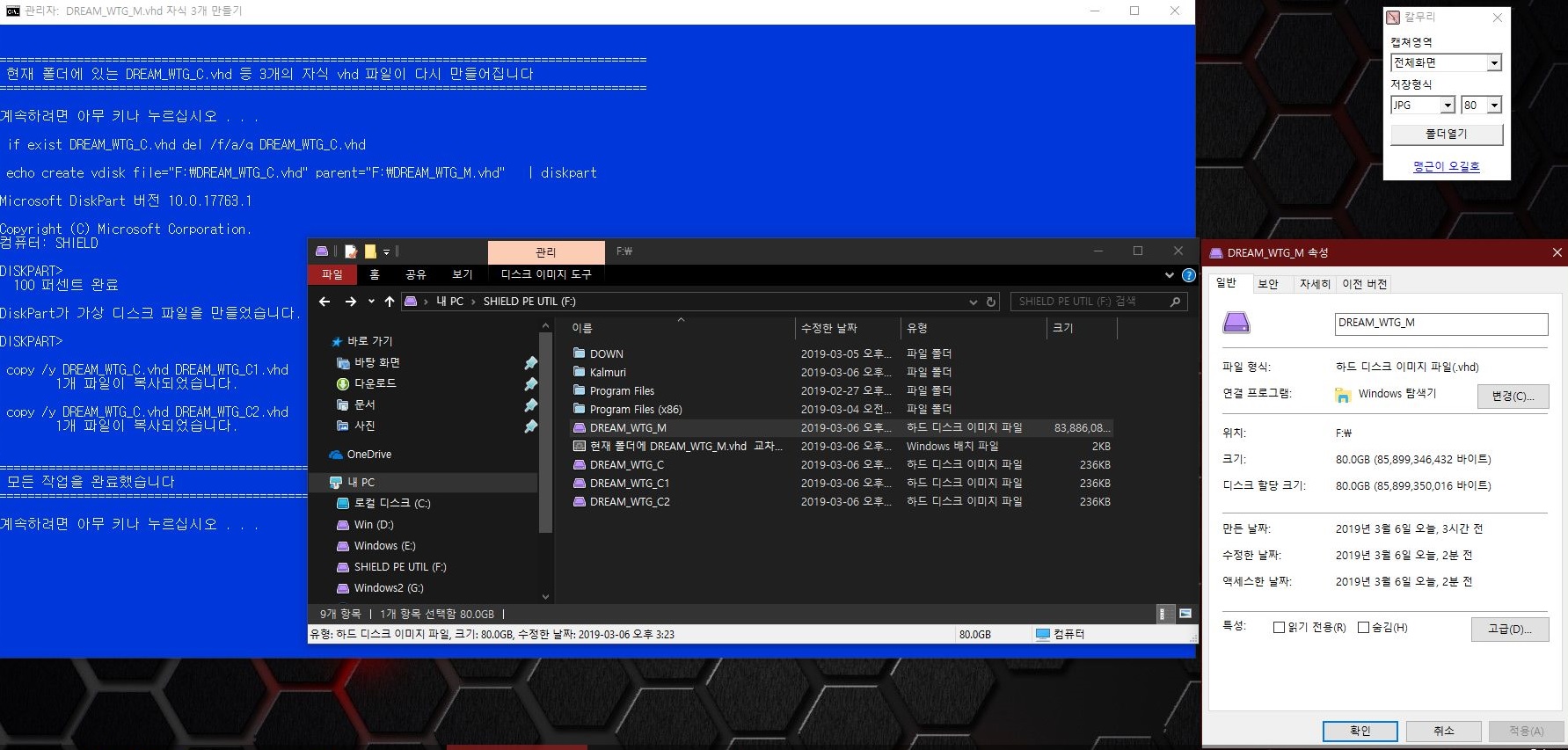Open 문서 in navigation pane
This screenshot has height=750, width=1568.
pyautogui.click(x=364, y=404)
